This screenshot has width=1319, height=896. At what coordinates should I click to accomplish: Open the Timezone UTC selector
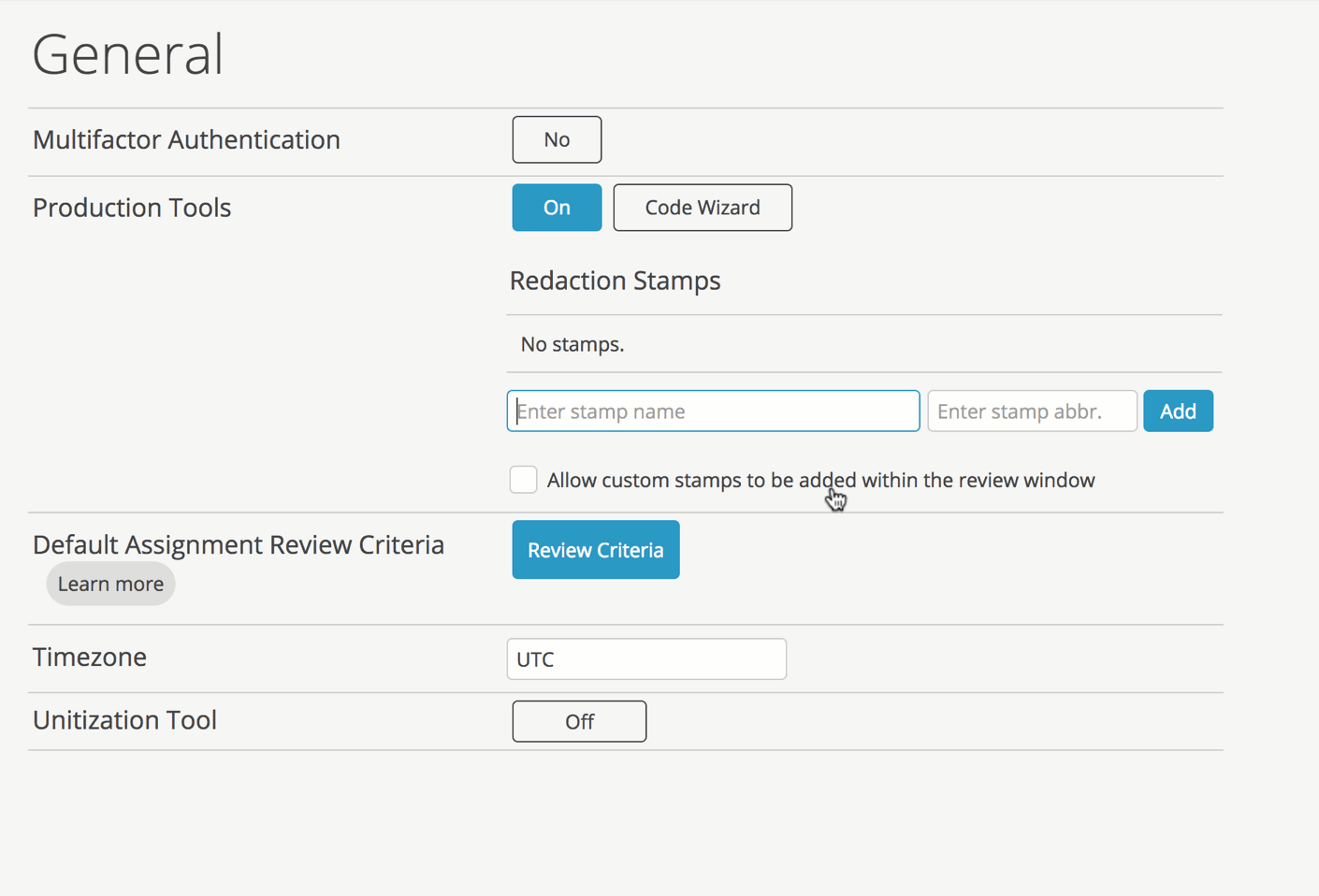point(646,659)
